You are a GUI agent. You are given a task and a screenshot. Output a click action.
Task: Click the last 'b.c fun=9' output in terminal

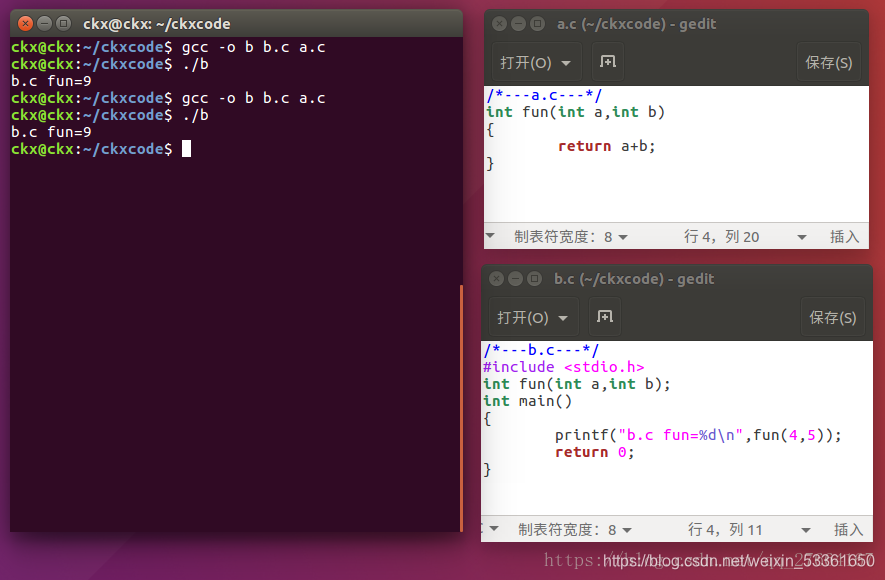tap(51, 132)
